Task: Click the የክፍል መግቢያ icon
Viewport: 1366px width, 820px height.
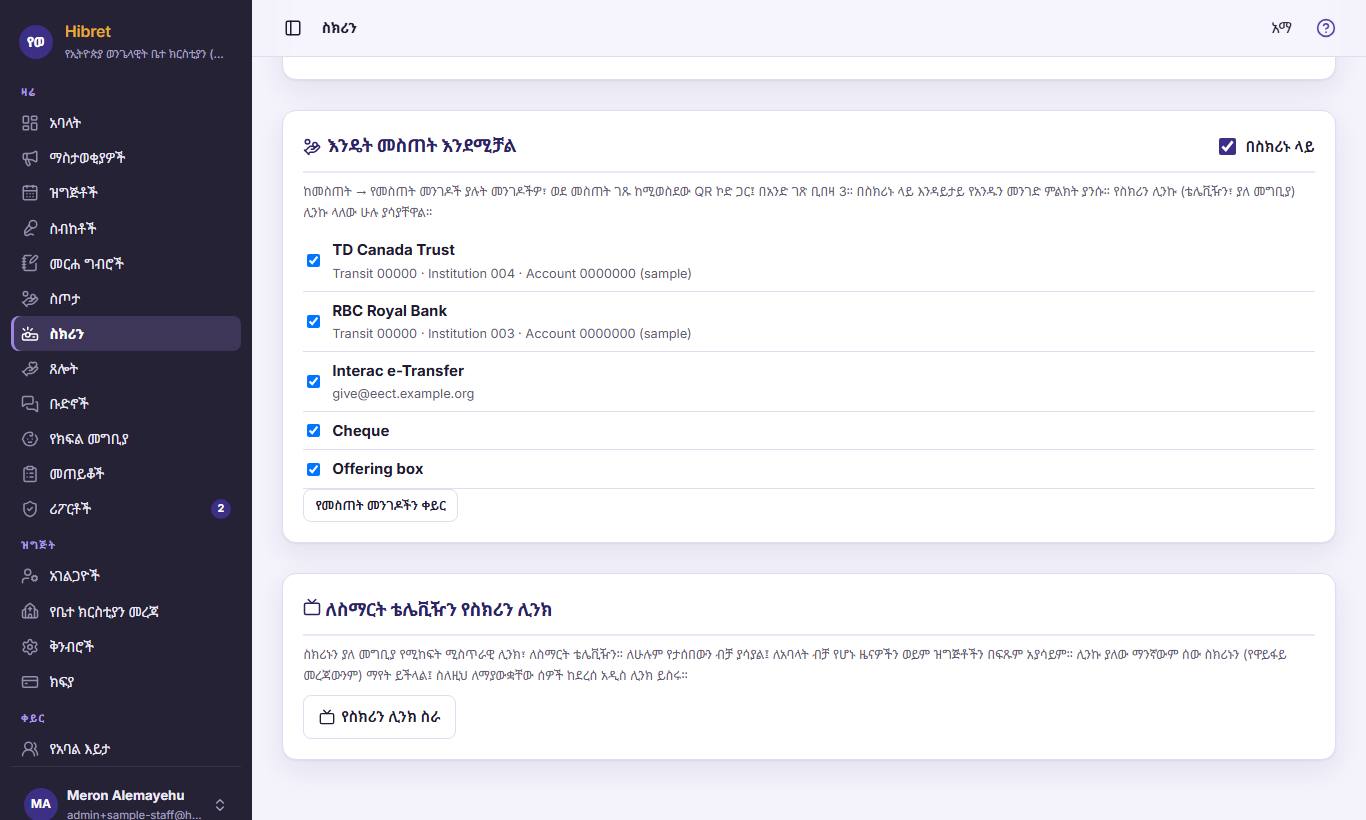Action: (x=30, y=439)
